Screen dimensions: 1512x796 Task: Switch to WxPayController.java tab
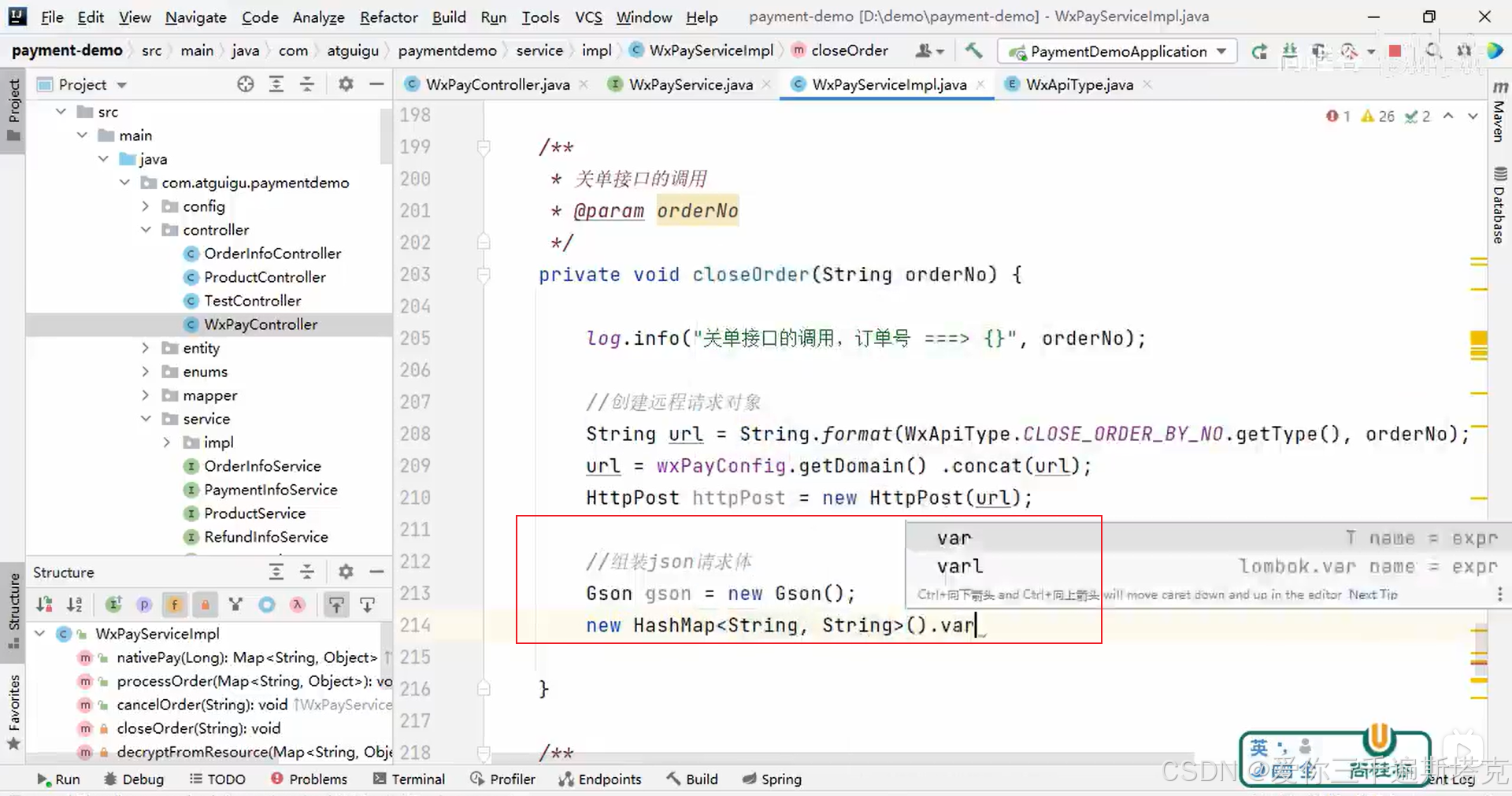pyautogui.click(x=497, y=84)
